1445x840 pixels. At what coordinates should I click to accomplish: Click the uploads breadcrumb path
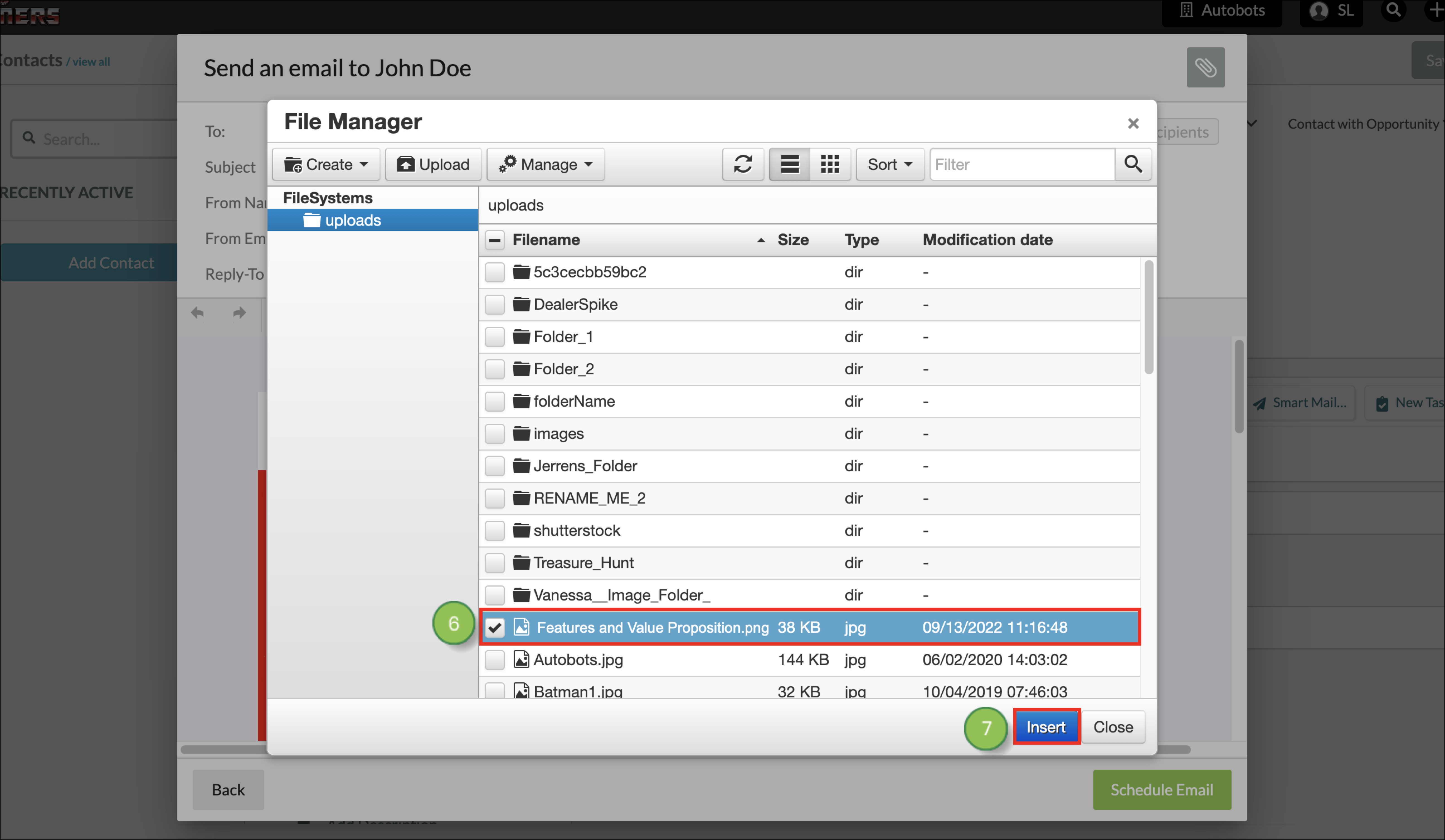[515, 205]
